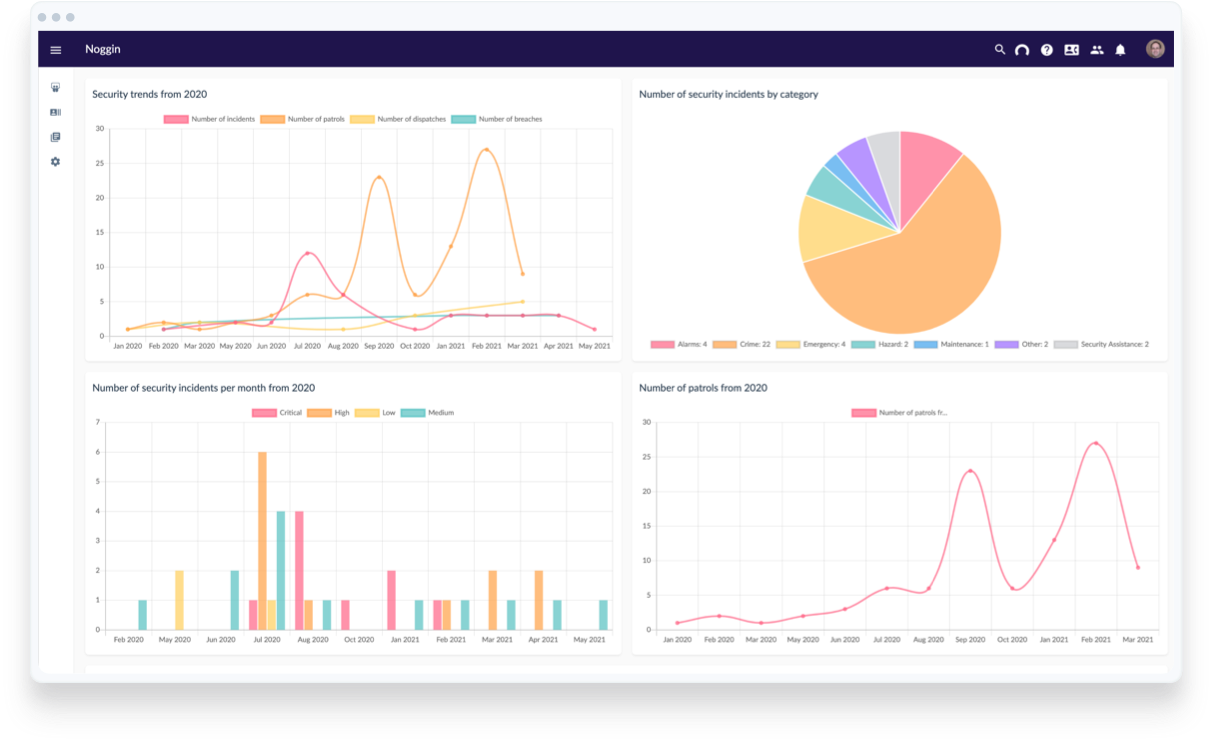Open the hamburger navigation menu
The image size is (1213, 742).
coord(56,50)
